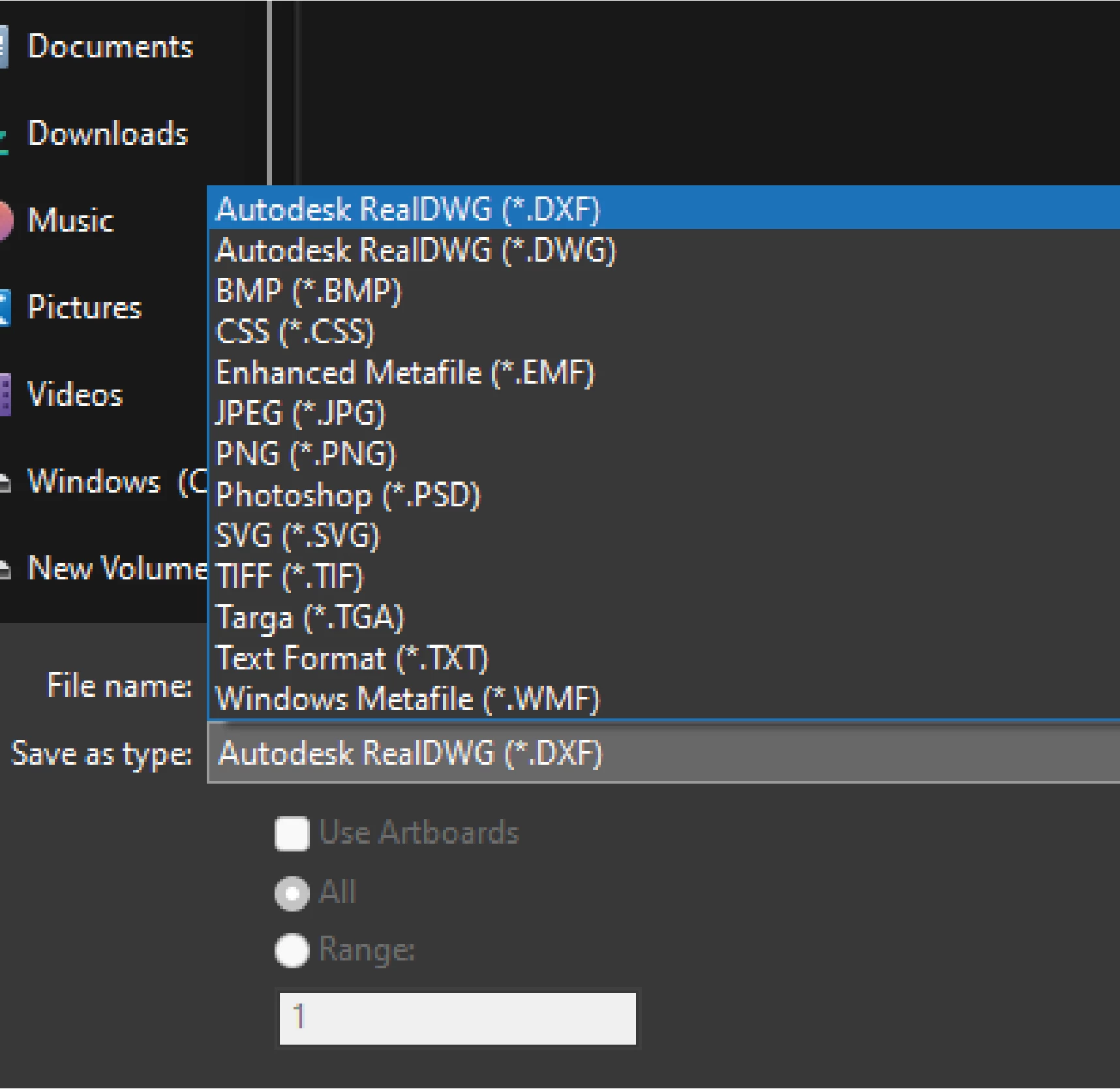Click the Videos folder icon

[x=5, y=395]
